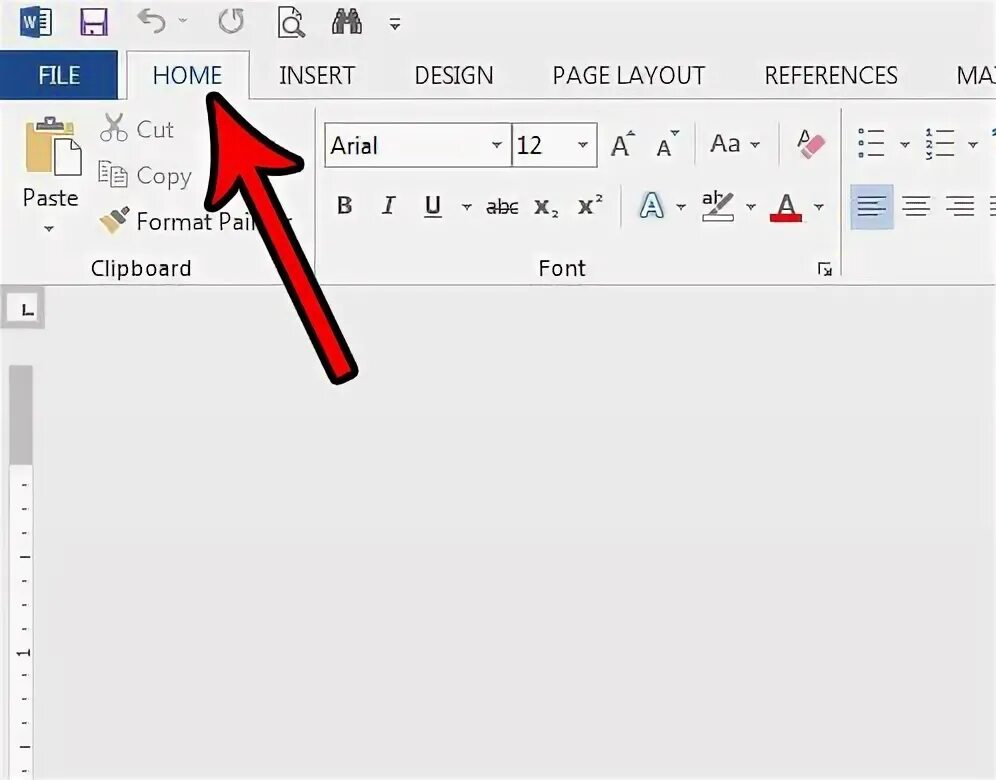Toggle Superscript formatting
The image size is (996, 780).
tap(590, 206)
